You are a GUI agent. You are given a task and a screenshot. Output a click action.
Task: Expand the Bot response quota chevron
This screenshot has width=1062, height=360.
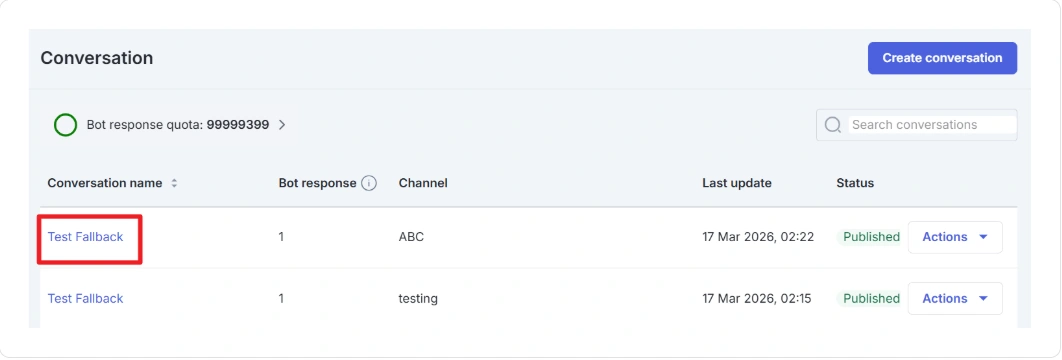[x=282, y=125]
